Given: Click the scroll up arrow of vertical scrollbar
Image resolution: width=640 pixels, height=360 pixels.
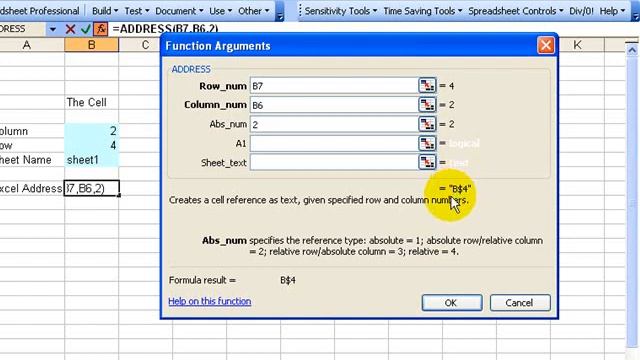Looking at the screenshot, I should click(x=632, y=50).
